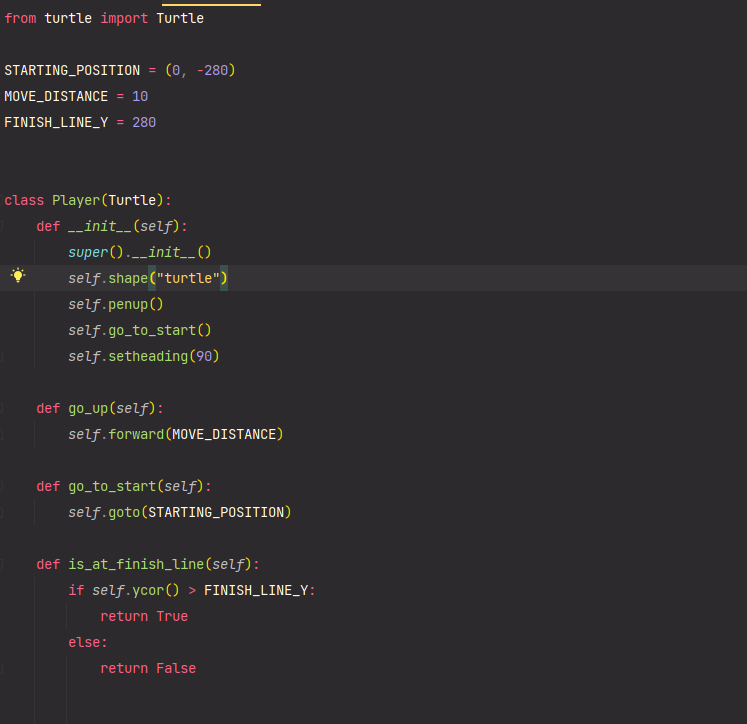Click the go_to_start function definition name
747x724 pixels.
pos(112,486)
